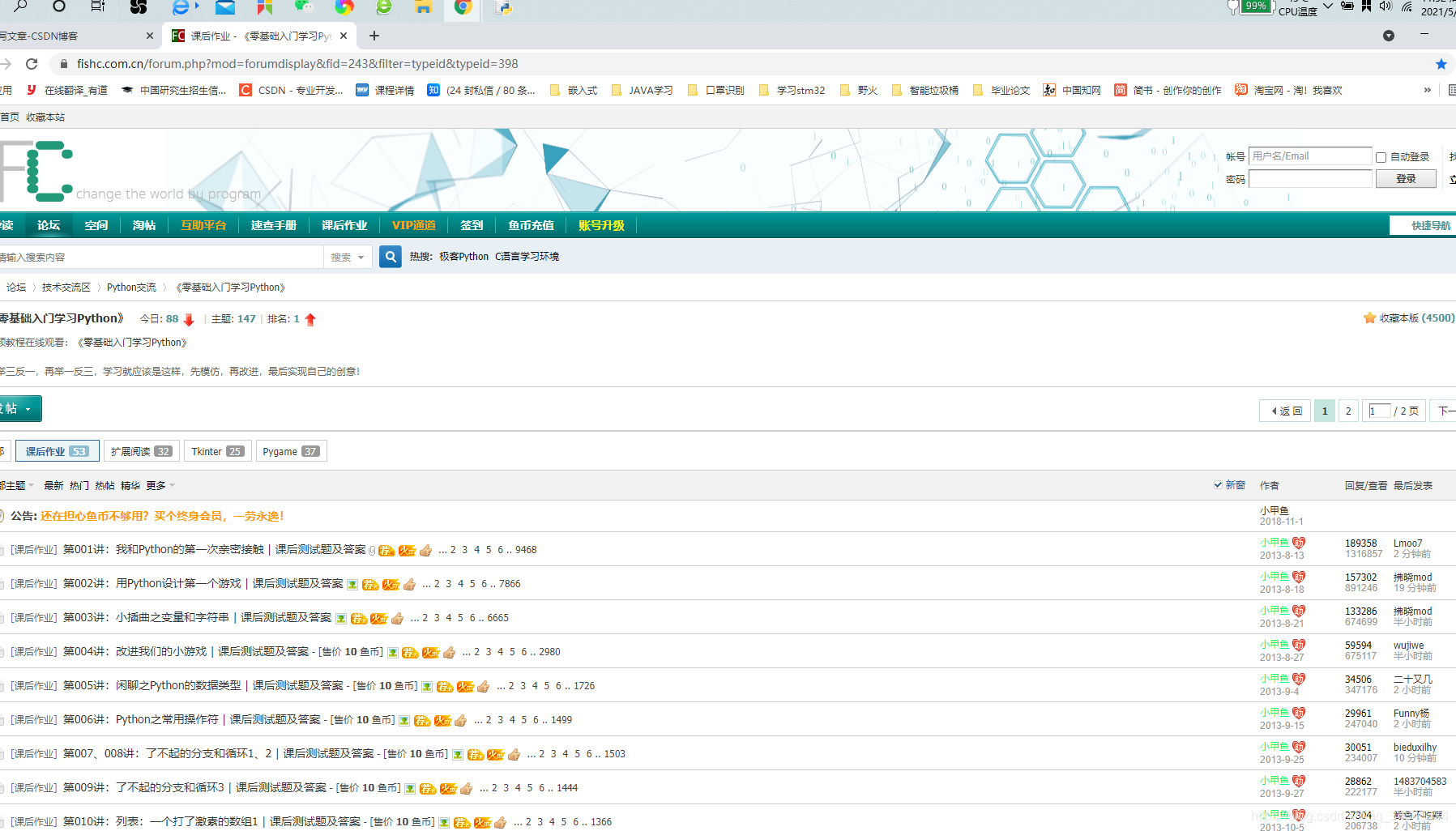1456x831 pixels.
Task: Open Task View on the taskbar
Action: click(98, 6)
